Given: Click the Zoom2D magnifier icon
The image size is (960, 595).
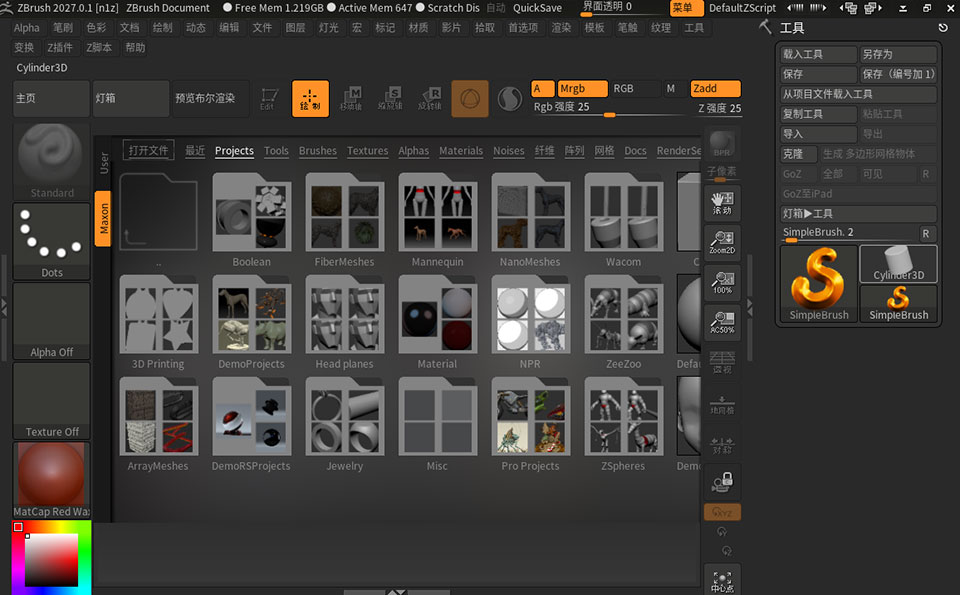Looking at the screenshot, I should (x=722, y=242).
